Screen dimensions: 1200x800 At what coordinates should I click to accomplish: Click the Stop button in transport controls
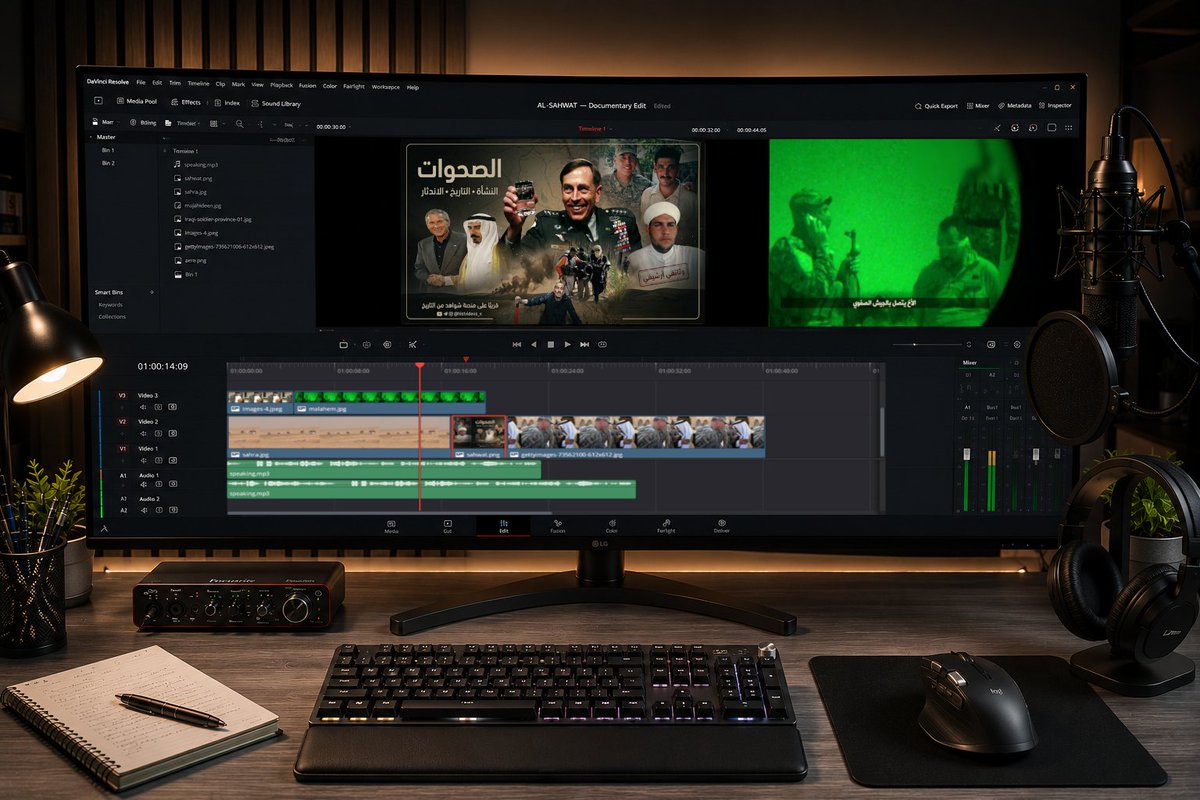point(551,344)
